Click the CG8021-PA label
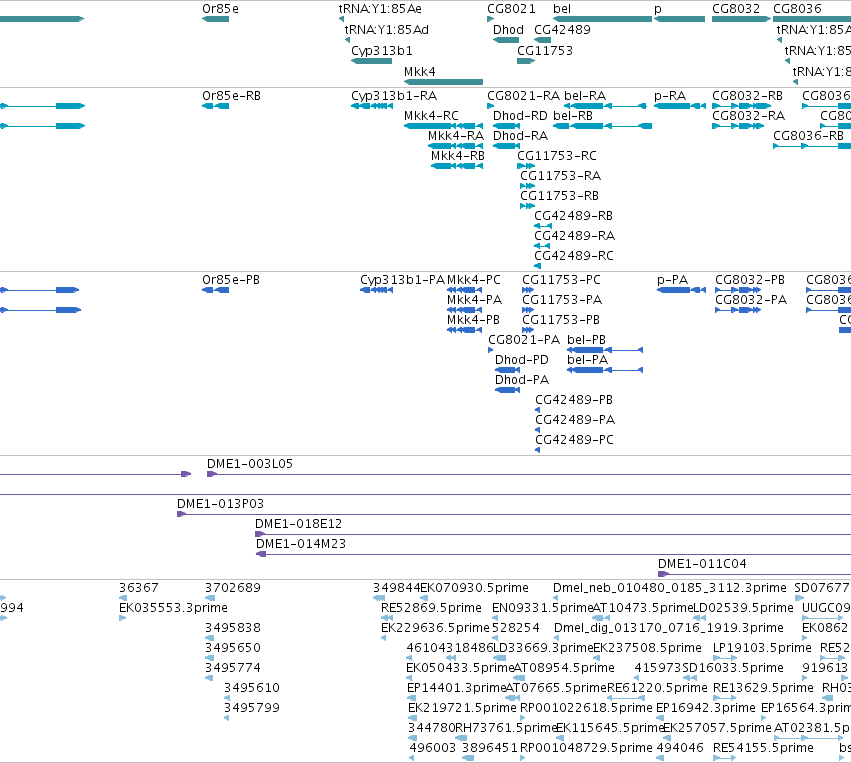The width and height of the screenshot is (851, 763). coord(524,340)
